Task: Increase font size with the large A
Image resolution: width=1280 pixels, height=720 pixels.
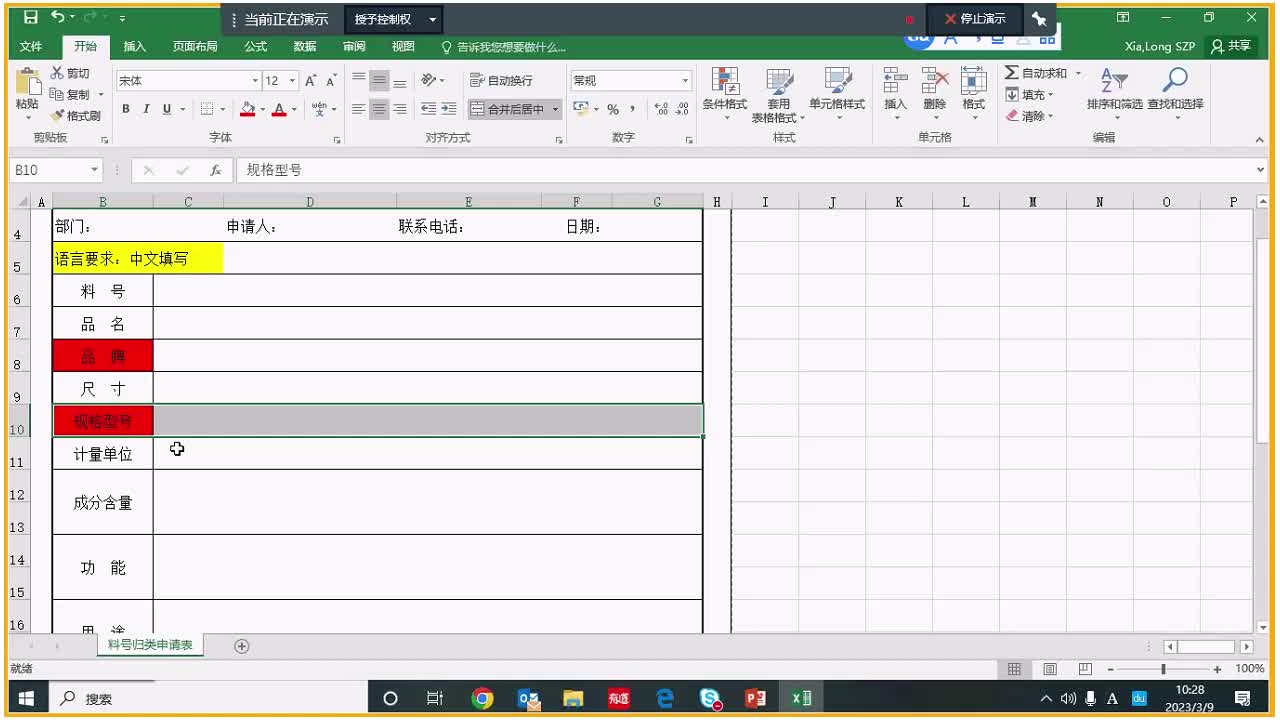Action: coord(311,80)
